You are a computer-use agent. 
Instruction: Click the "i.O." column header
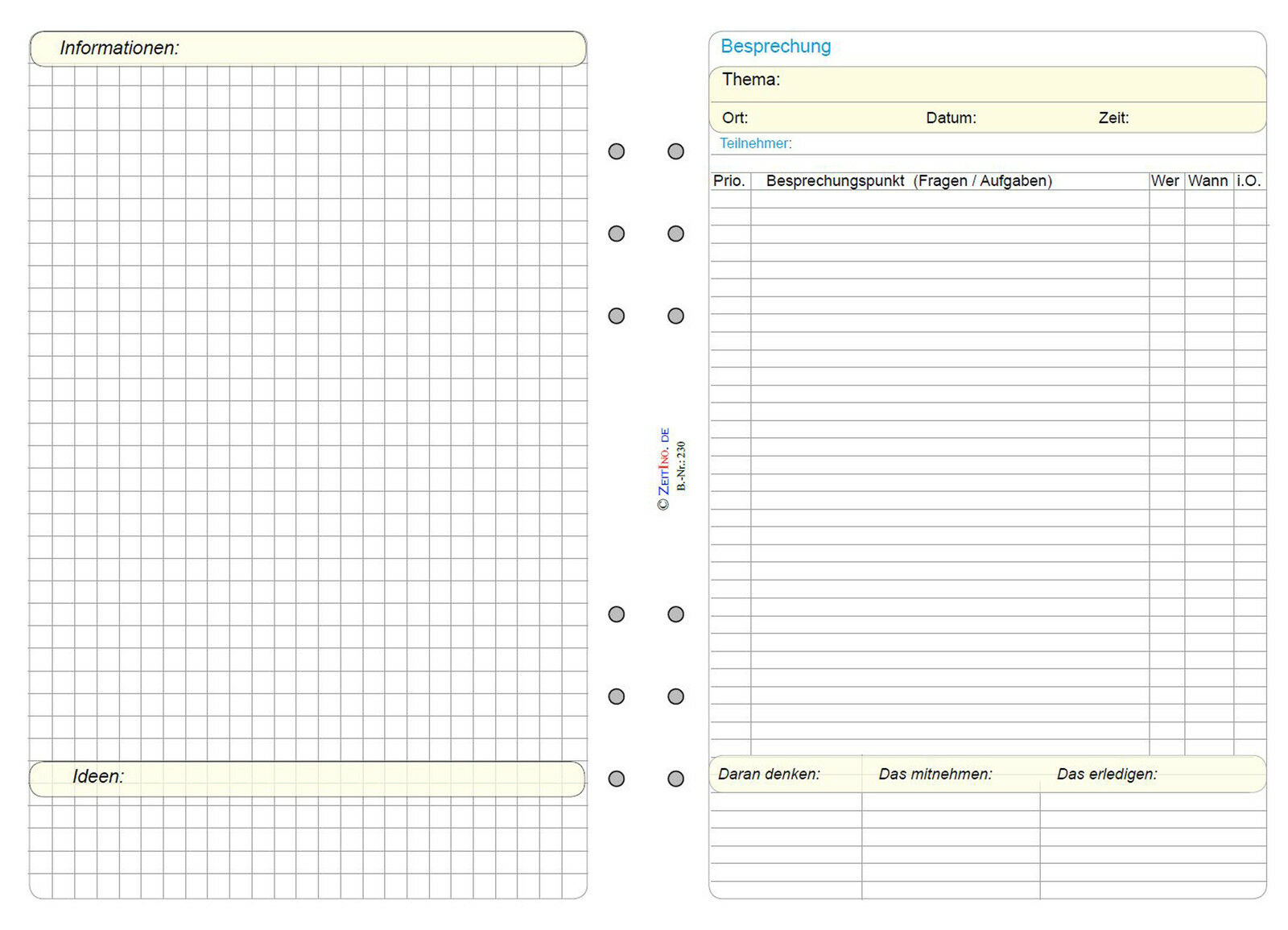[1249, 180]
